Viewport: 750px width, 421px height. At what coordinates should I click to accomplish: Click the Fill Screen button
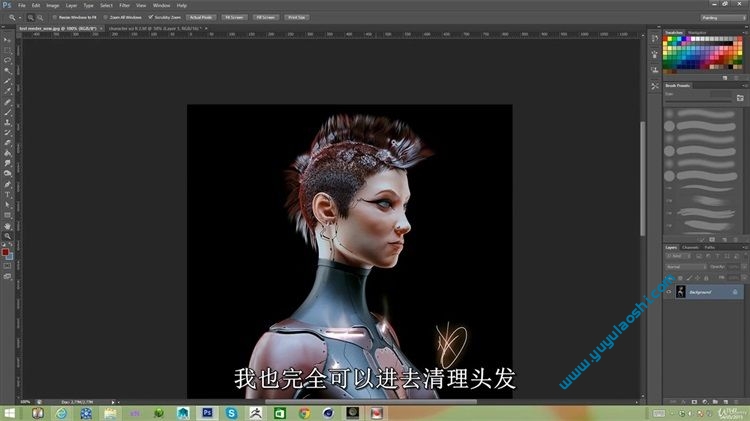coord(265,17)
